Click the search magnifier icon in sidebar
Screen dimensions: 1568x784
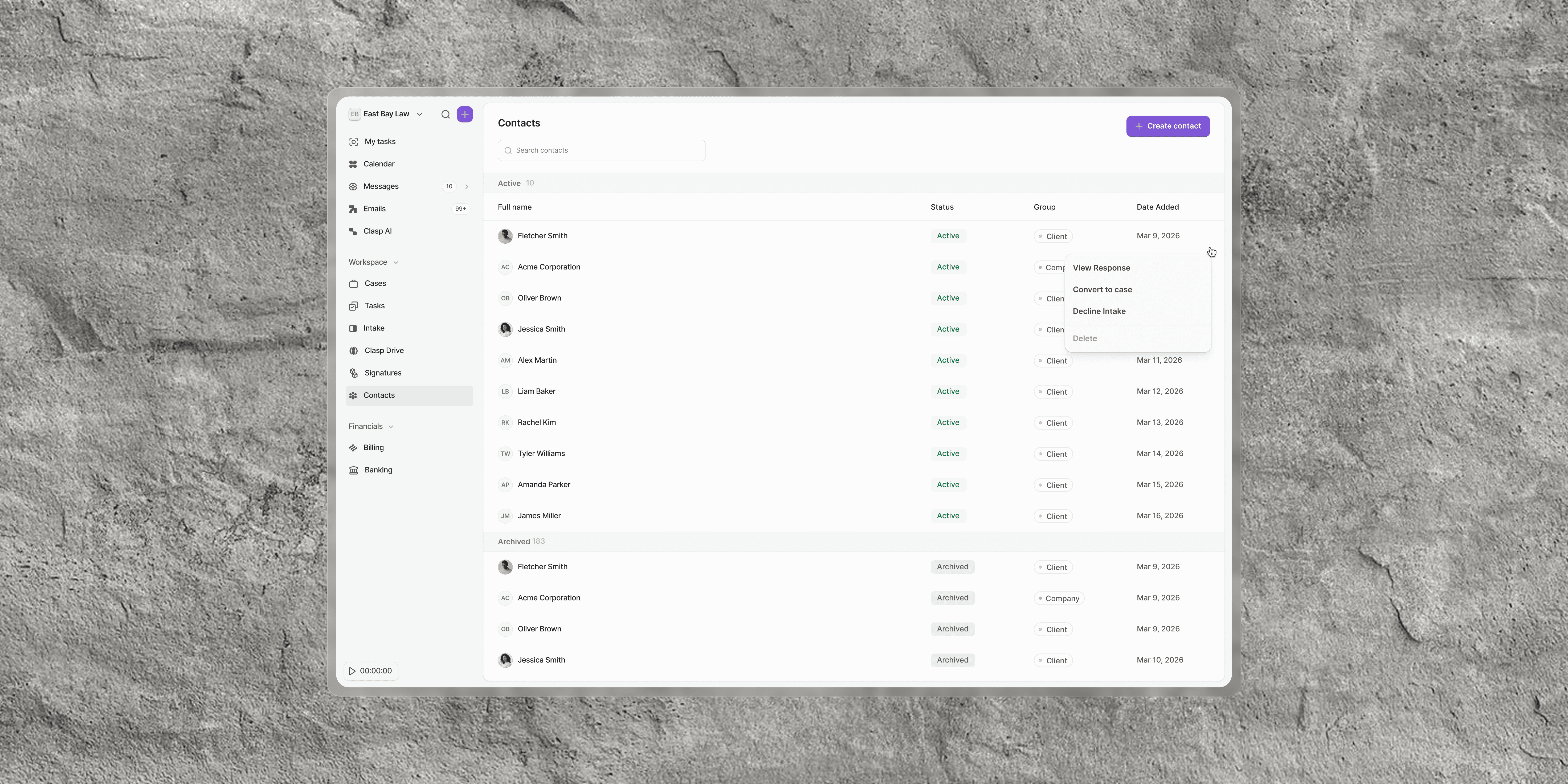pyautogui.click(x=446, y=115)
